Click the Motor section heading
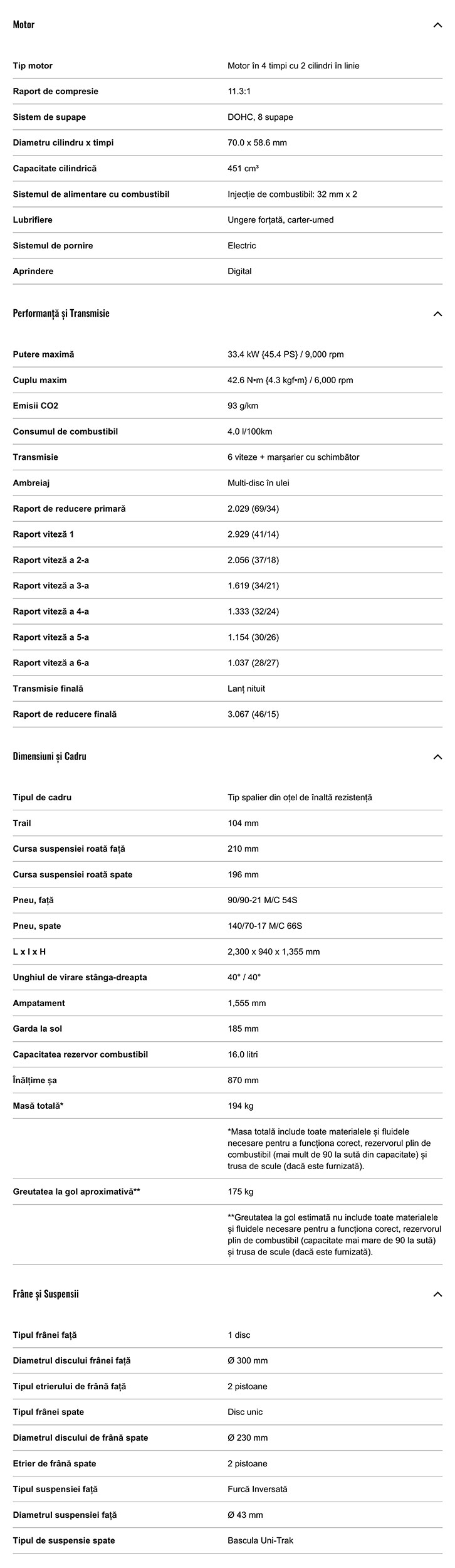This screenshot has width=455, height=1568. click(x=24, y=25)
